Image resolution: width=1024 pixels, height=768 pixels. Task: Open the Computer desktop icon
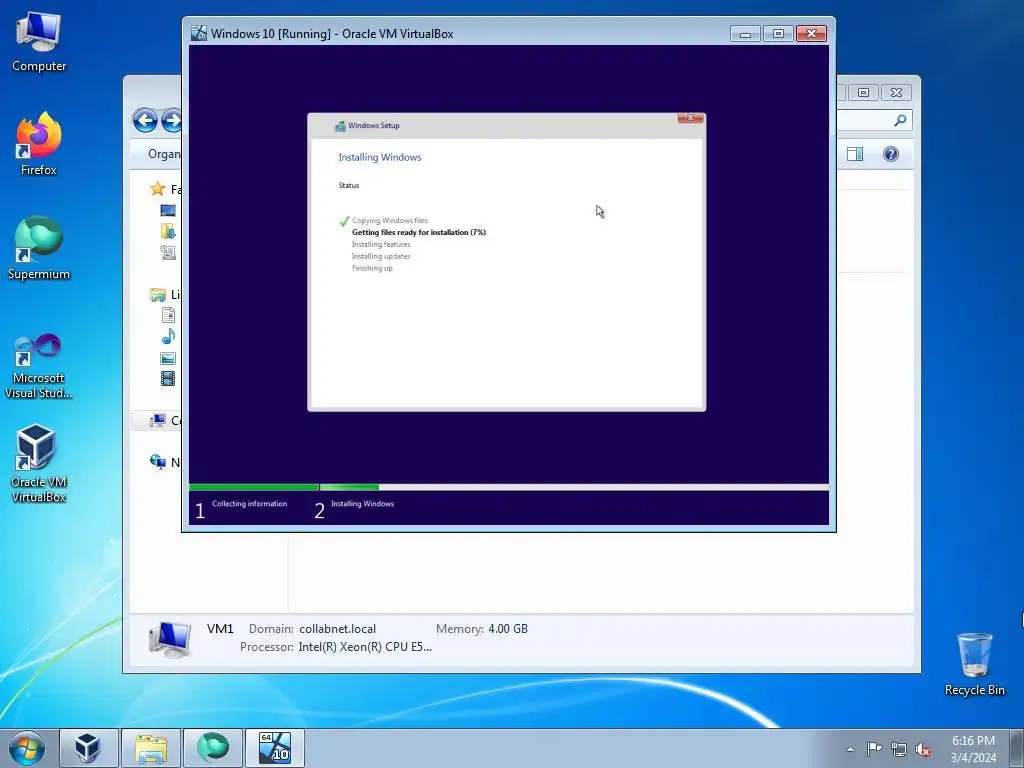39,42
